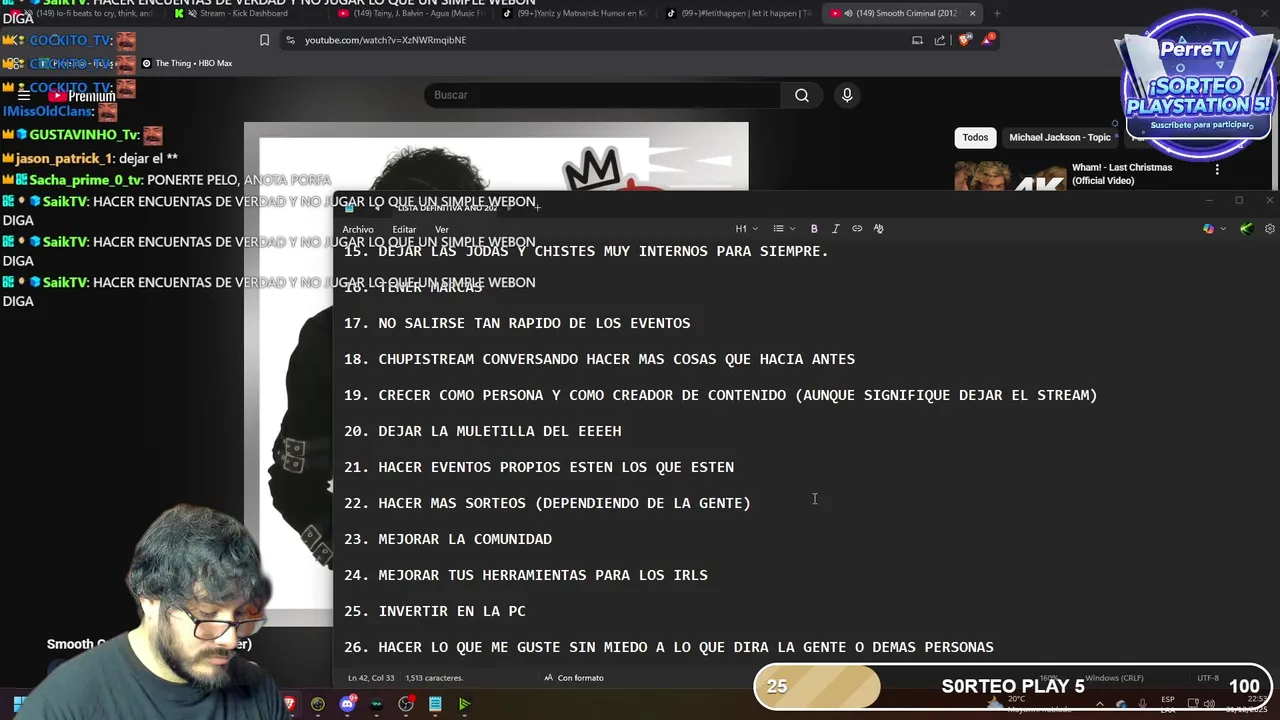
Task: Click line 21 HACER EVENTOS PROPIOS
Action: click(x=539, y=468)
